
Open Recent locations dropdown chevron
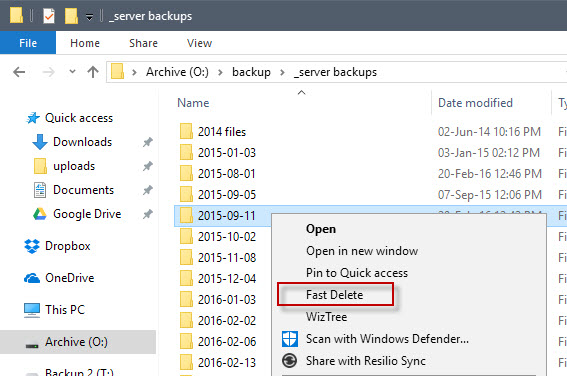point(72,72)
